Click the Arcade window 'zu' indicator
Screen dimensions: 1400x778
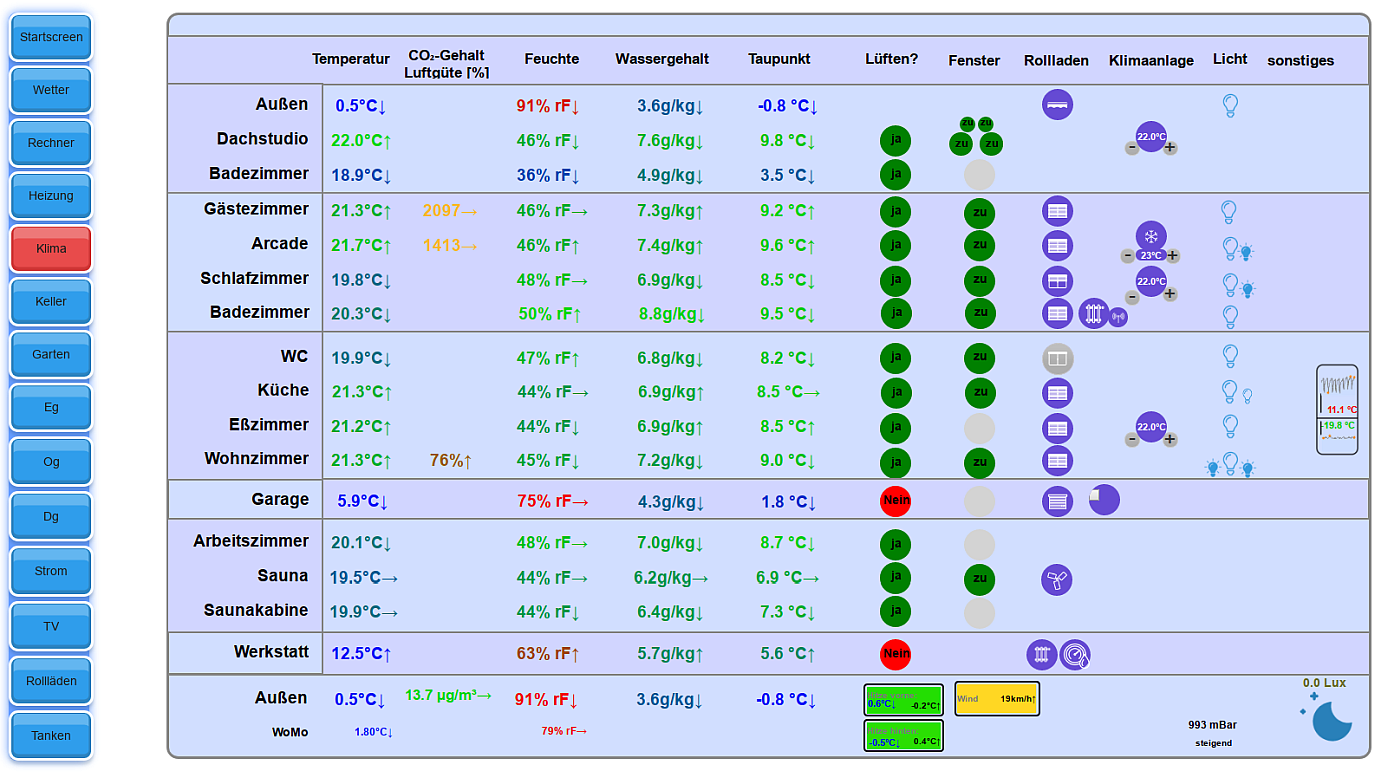979,245
